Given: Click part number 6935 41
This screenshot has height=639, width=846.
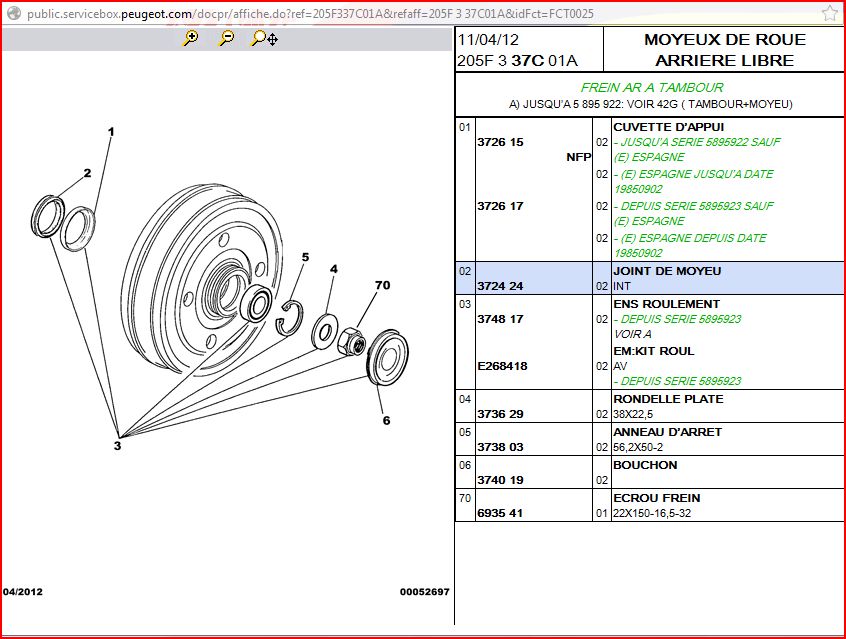Looking at the screenshot, I should [x=500, y=513].
